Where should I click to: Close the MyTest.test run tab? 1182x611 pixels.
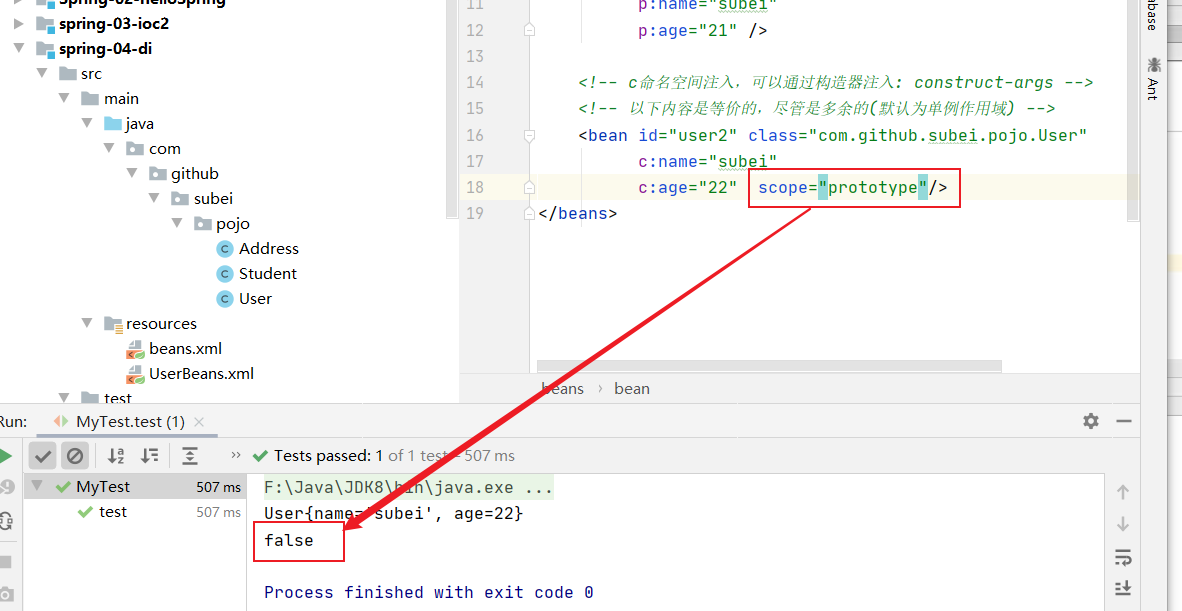[199, 422]
